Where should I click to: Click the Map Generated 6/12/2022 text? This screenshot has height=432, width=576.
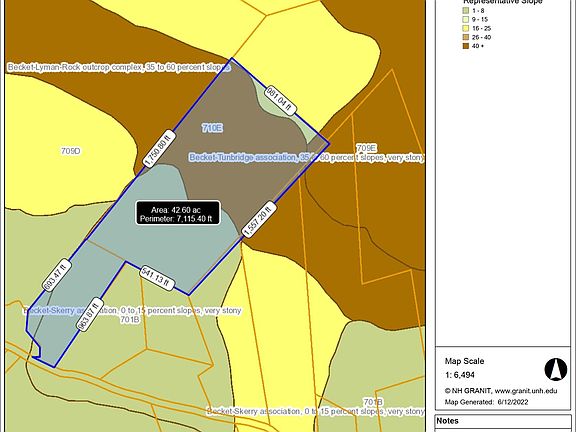(486, 402)
